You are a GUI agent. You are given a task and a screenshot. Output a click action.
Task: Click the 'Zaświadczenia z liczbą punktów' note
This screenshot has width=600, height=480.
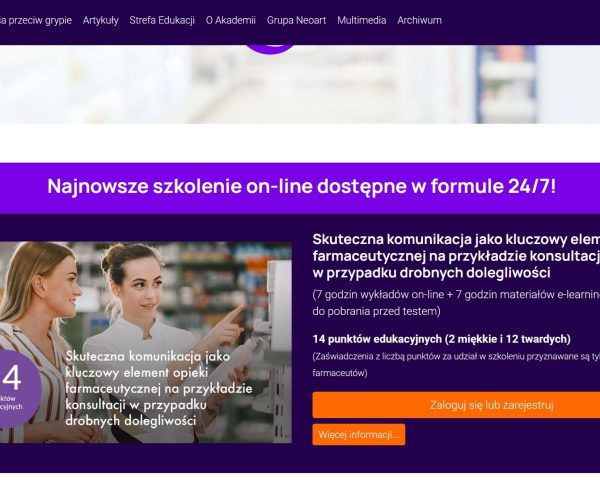point(456,364)
